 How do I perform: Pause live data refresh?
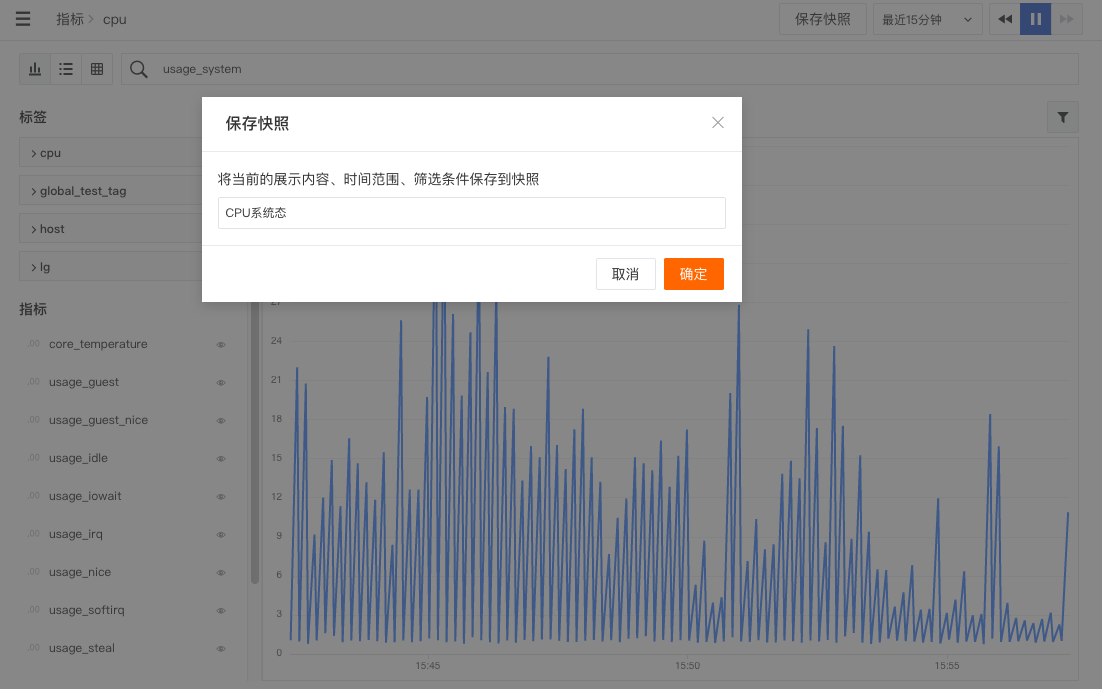click(1035, 19)
